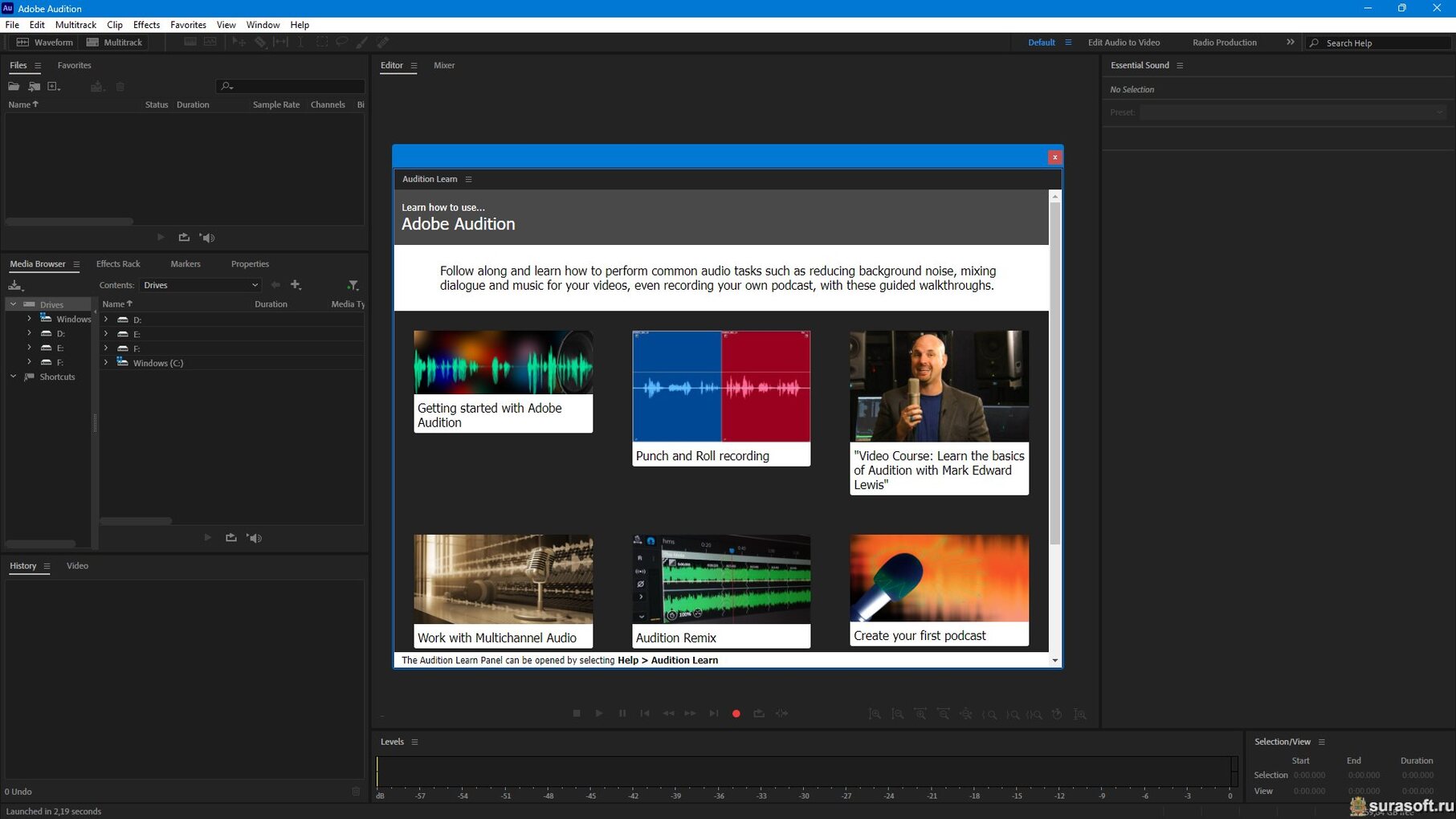
Task: Select the Razor tool in top toolbar
Action: click(259, 43)
